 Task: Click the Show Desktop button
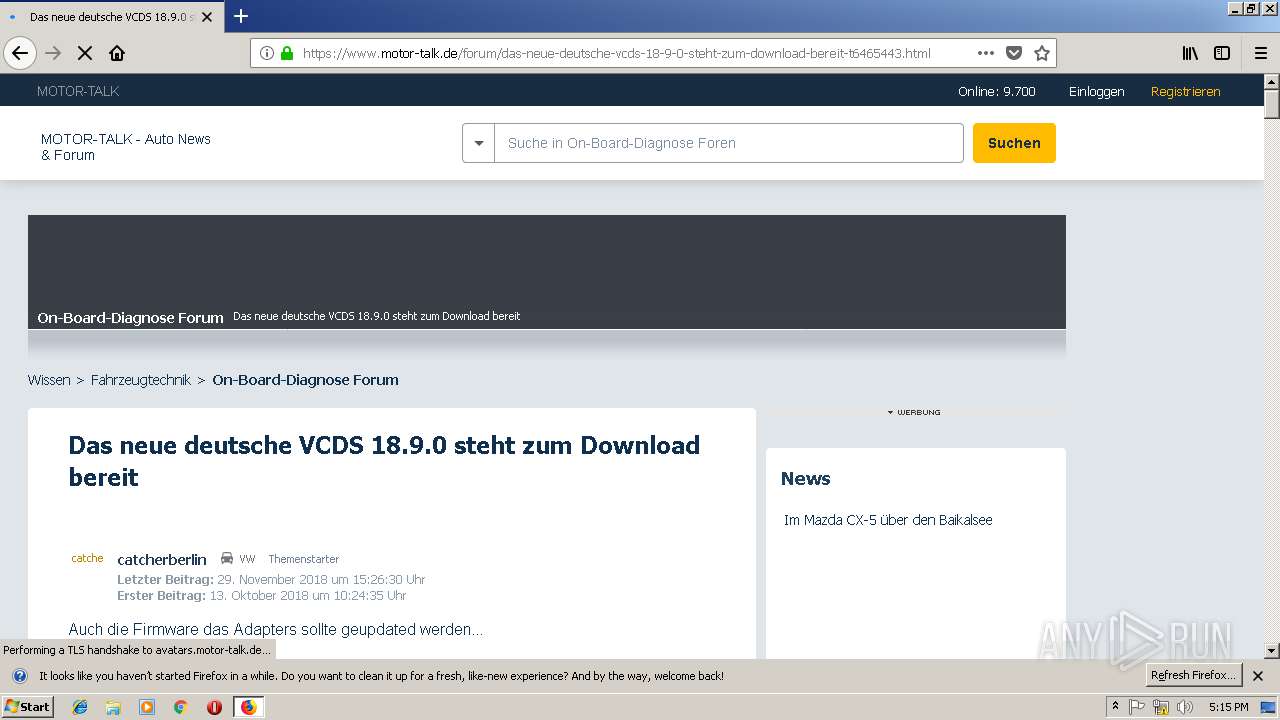click(x=1268, y=707)
